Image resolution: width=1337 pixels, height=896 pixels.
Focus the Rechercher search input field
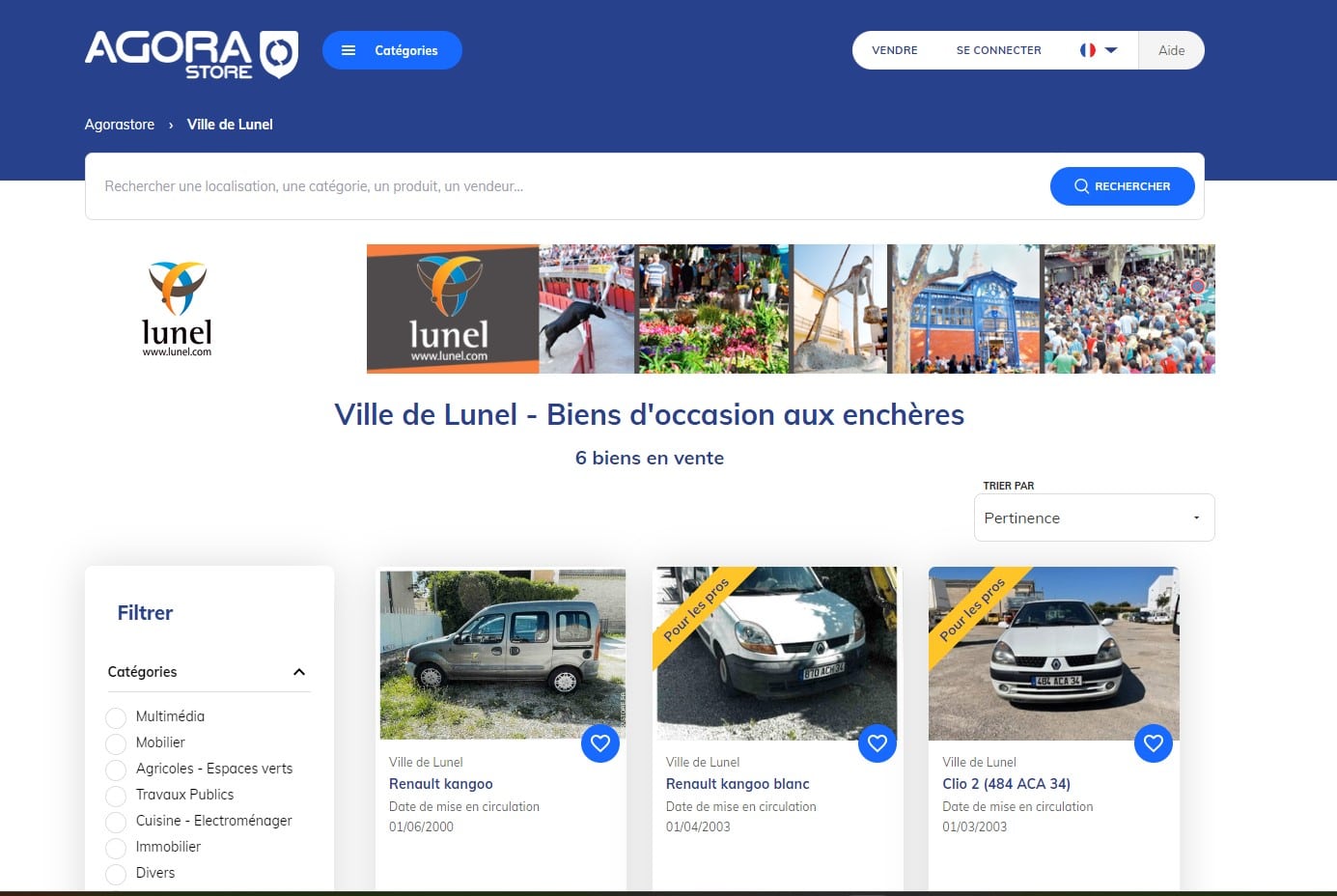pyautogui.click(x=568, y=186)
